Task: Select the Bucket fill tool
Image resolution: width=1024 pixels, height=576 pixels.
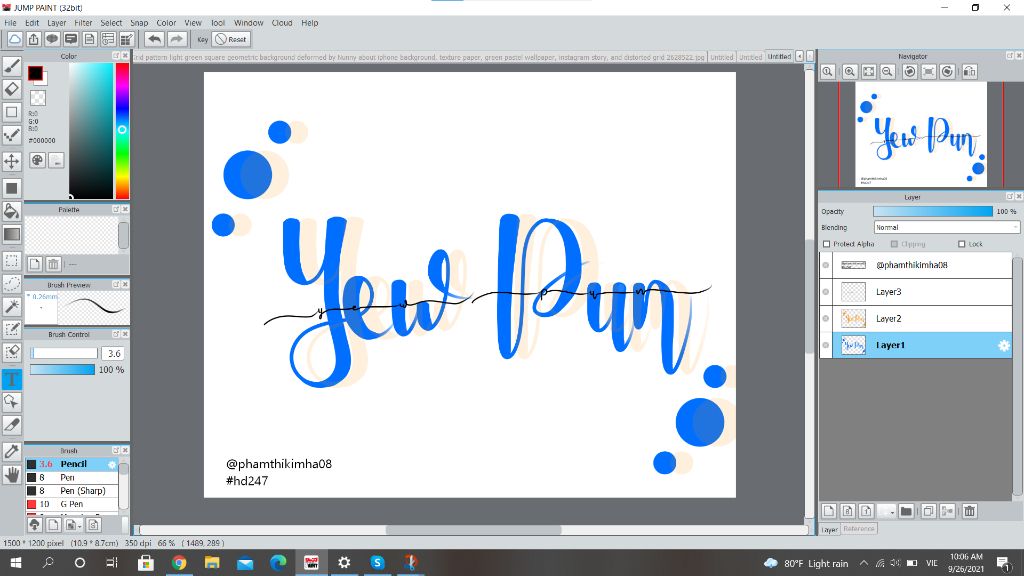Action: [x=12, y=210]
